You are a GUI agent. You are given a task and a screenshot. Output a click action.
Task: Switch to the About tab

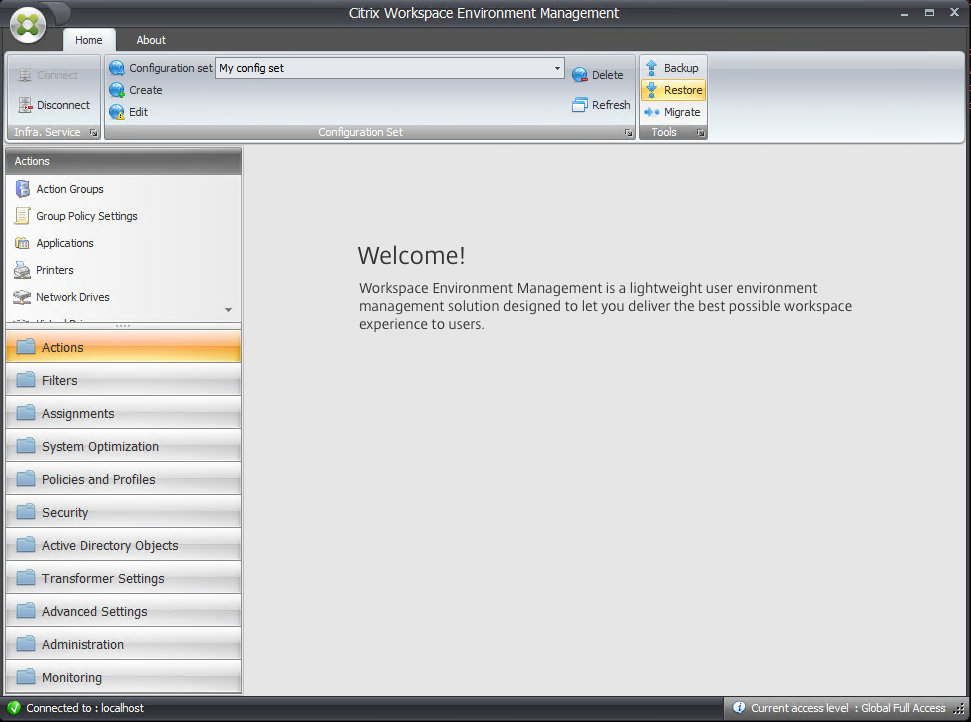[x=150, y=40]
